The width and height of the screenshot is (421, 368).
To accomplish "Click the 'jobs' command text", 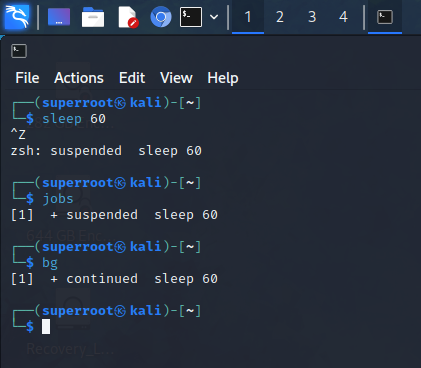I will tap(58, 199).
